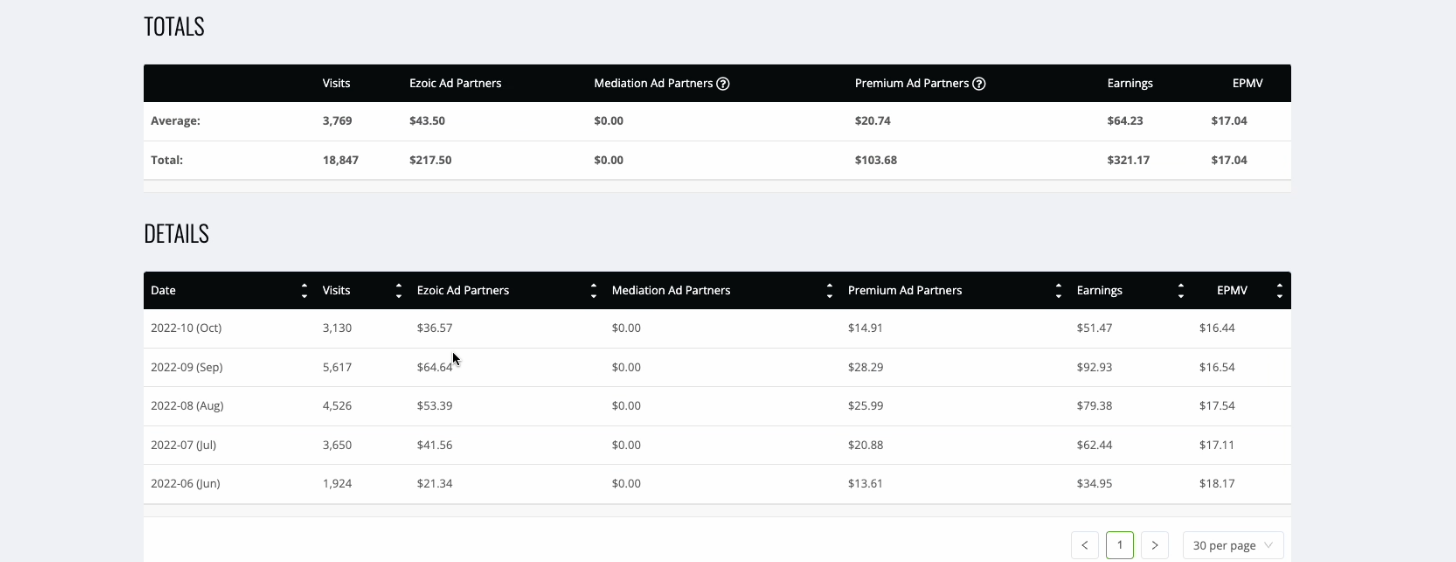Click visits value 5,617
This screenshot has width=1456, height=562.
(x=337, y=367)
